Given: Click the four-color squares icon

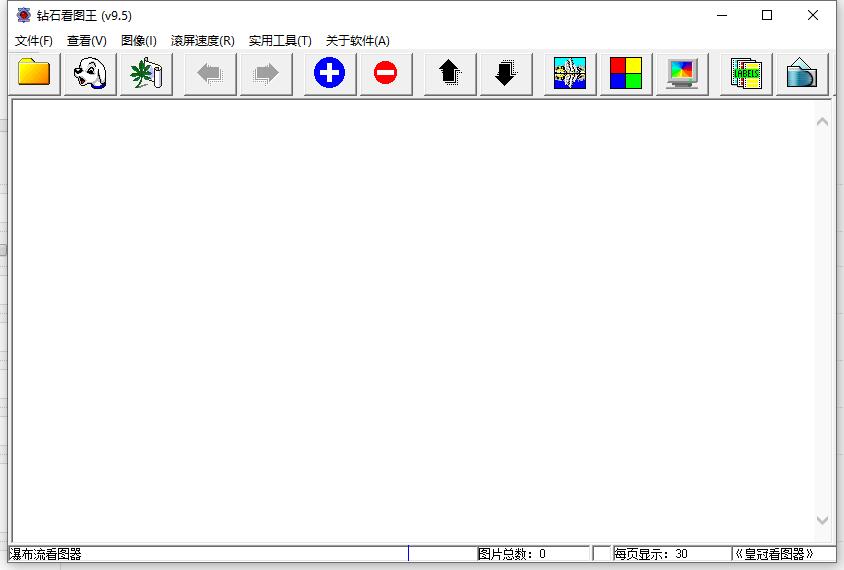Looking at the screenshot, I should tap(626, 74).
